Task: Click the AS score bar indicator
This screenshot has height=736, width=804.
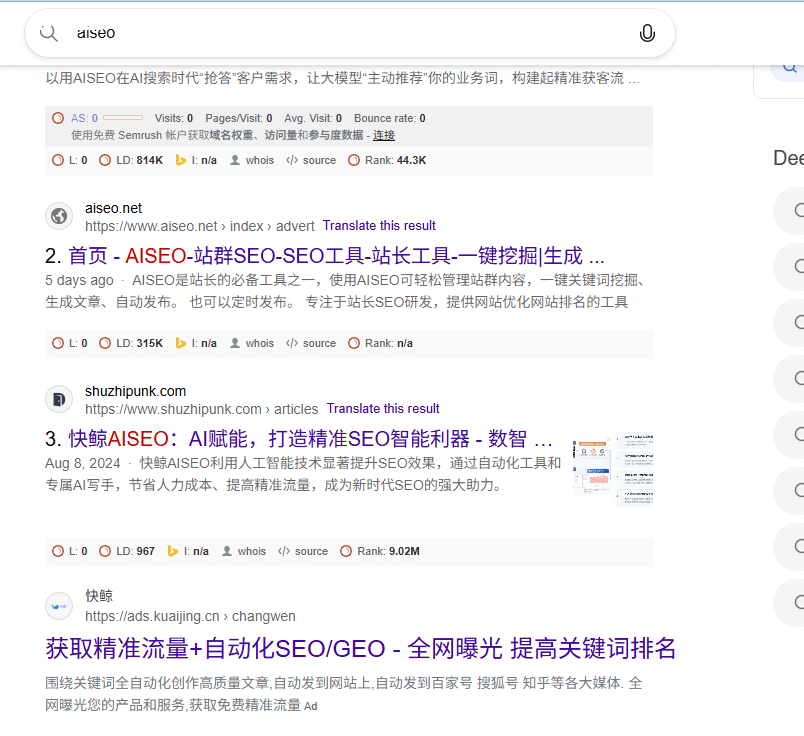Action: (x=122, y=117)
